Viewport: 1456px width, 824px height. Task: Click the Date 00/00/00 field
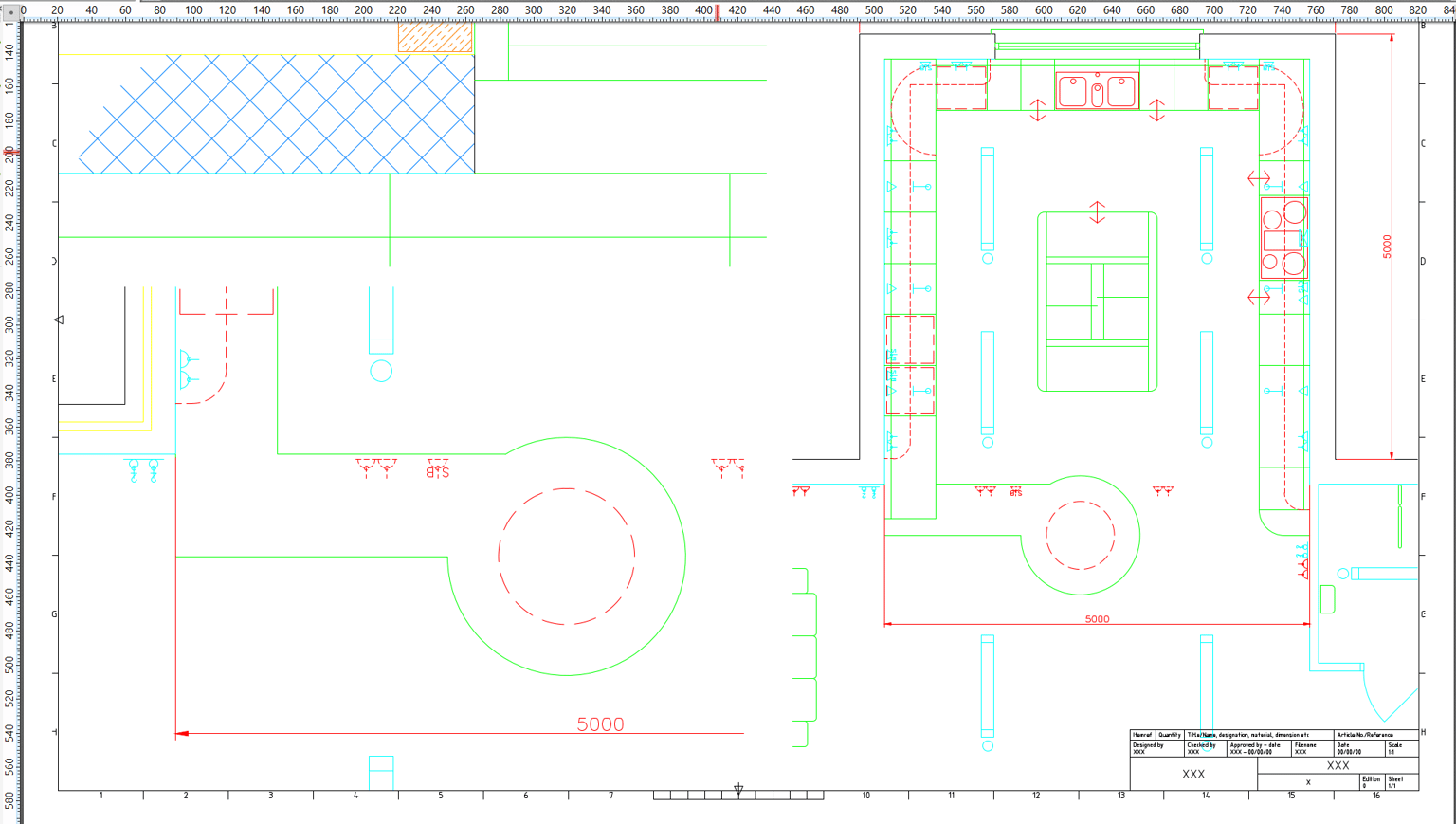[x=1359, y=748]
